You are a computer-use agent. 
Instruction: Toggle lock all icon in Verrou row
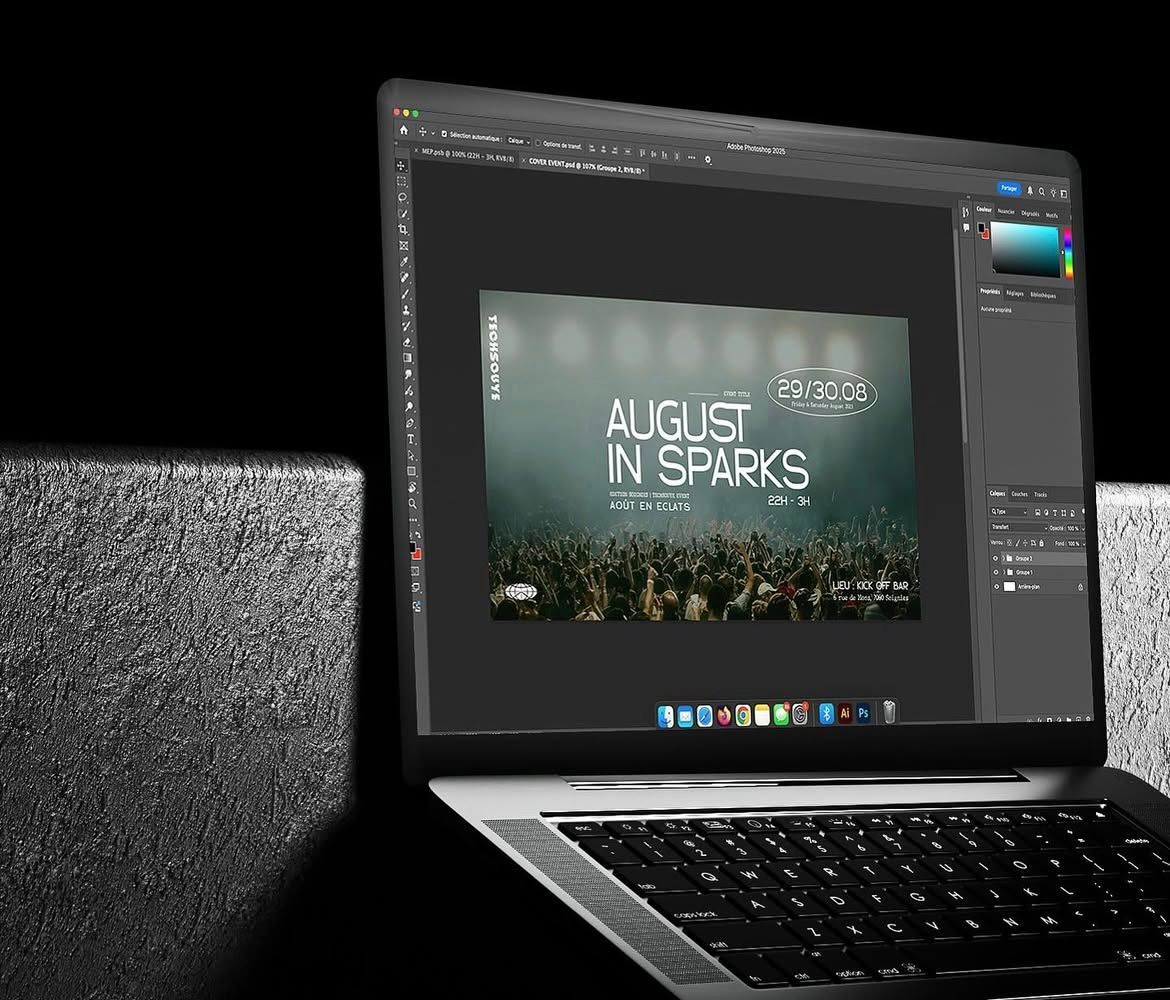point(1042,543)
